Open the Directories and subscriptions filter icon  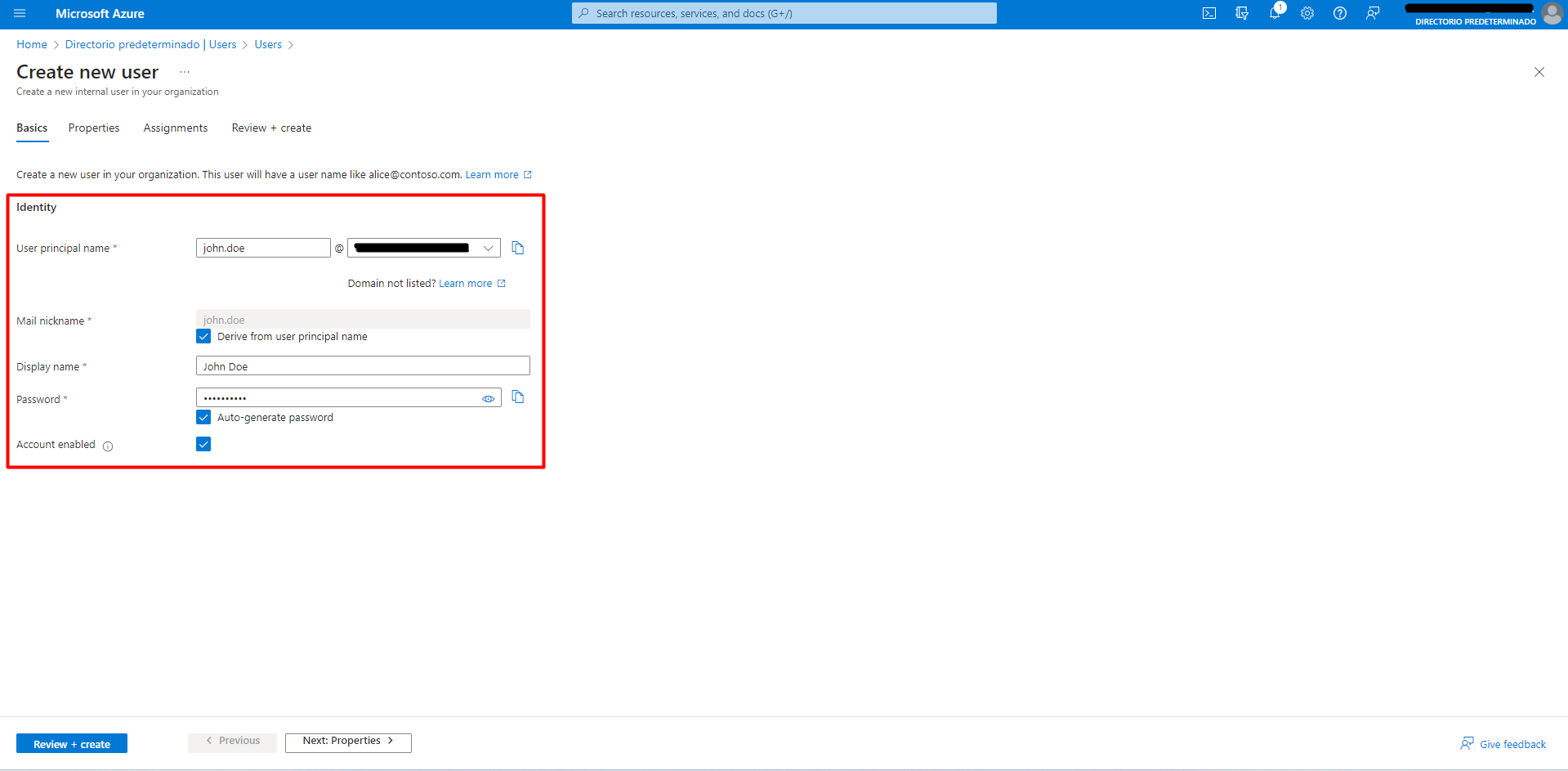point(1242,13)
